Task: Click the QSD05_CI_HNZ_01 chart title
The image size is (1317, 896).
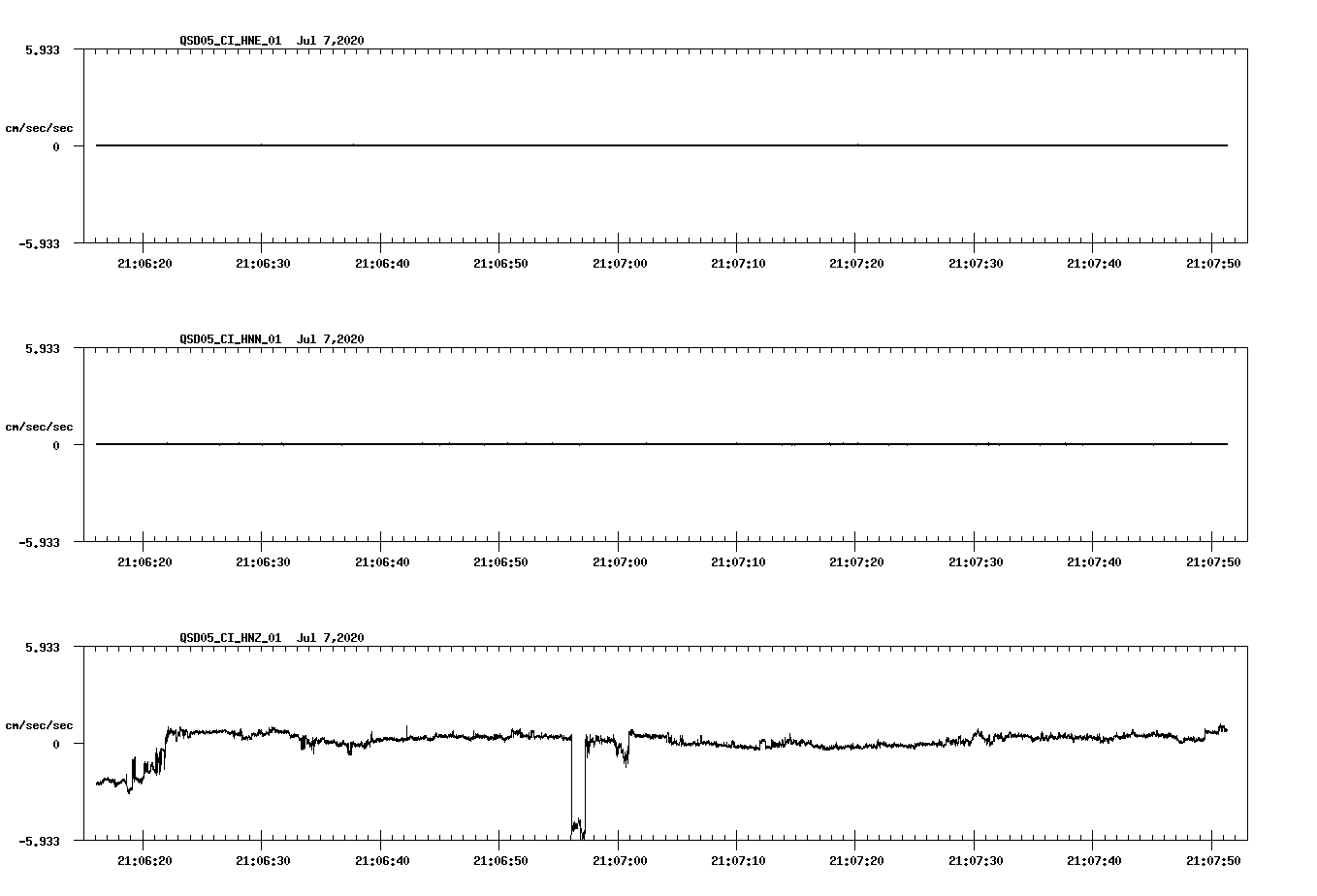Action: pos(272,637)
